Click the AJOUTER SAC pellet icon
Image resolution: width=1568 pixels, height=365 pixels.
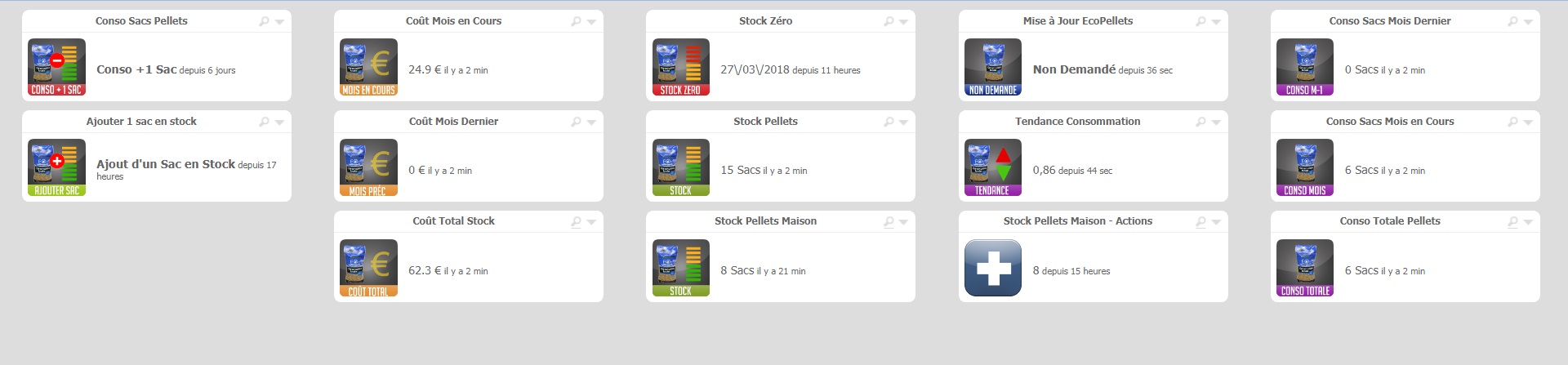56,167
